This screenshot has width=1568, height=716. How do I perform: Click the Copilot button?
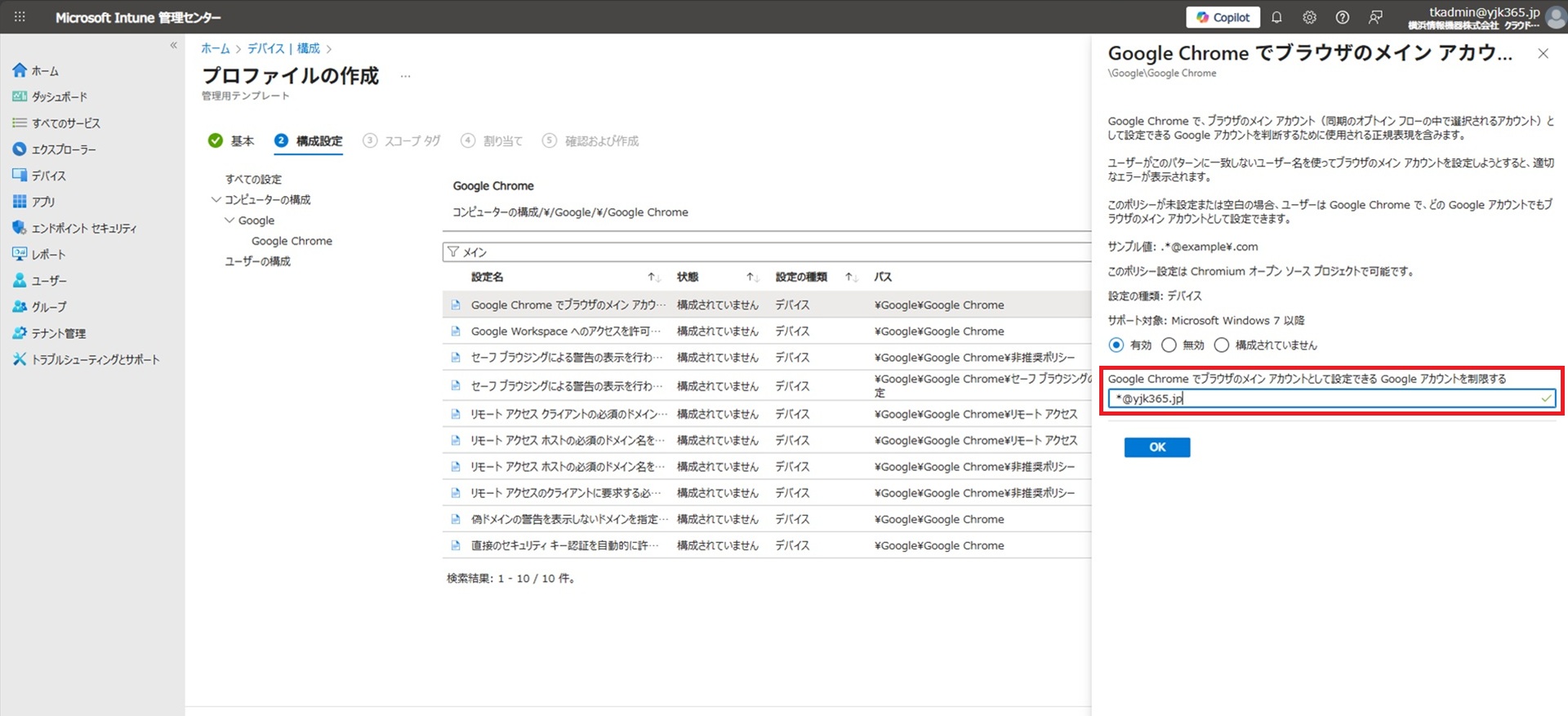pyautogui.click(x=1223, y=17)
